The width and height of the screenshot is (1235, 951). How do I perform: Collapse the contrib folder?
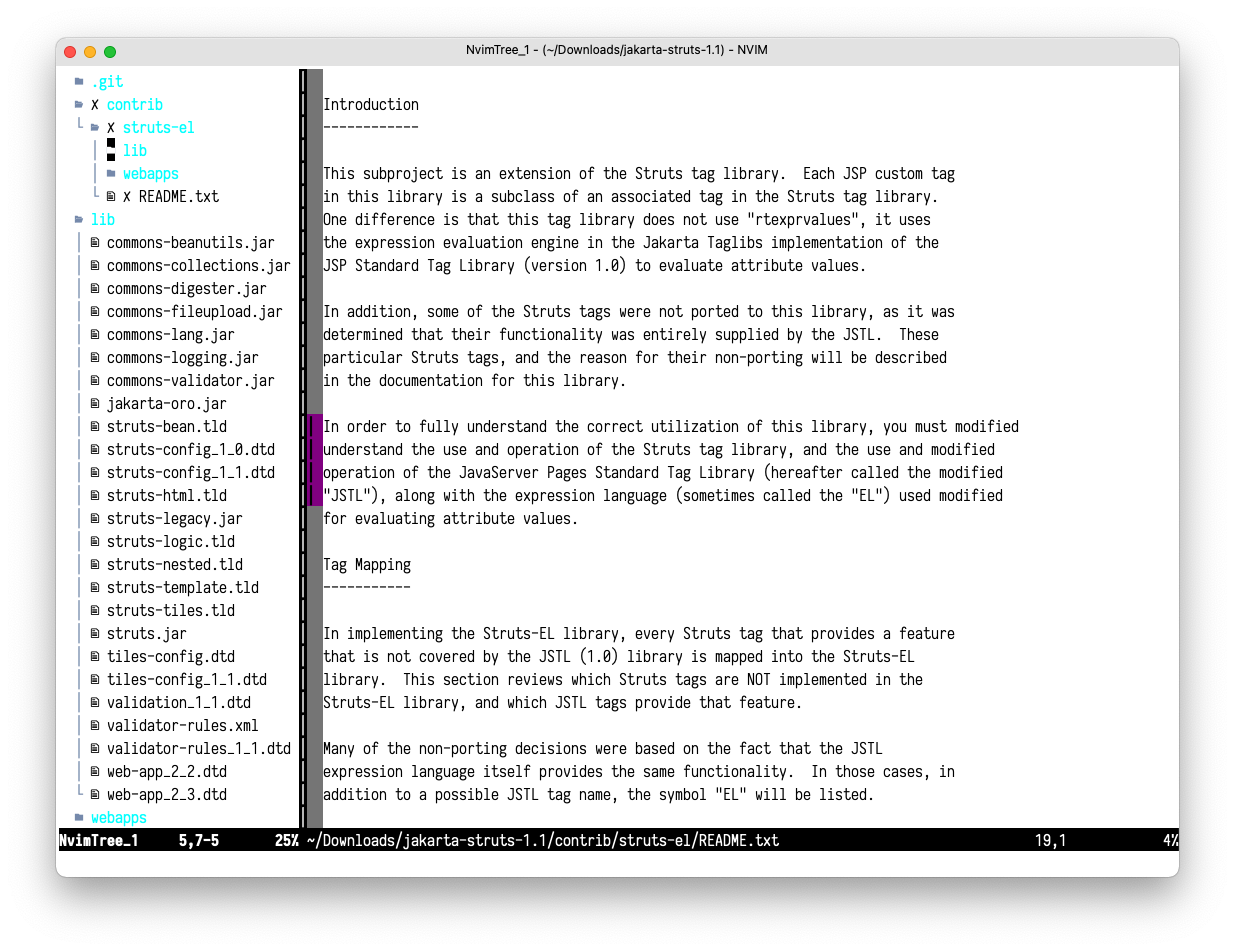[x=134, y=105]
